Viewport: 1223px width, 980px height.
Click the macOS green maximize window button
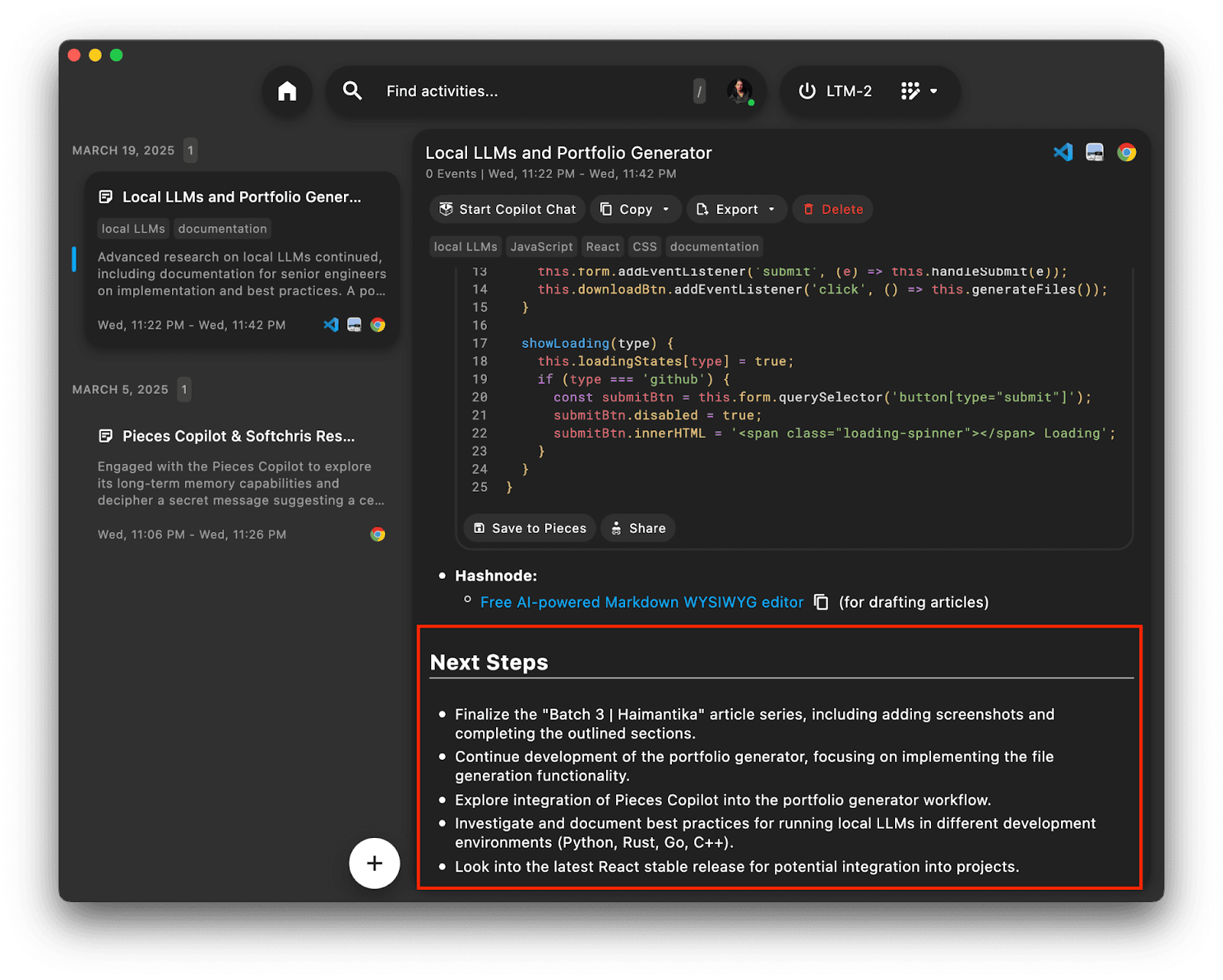pos(116,55)
